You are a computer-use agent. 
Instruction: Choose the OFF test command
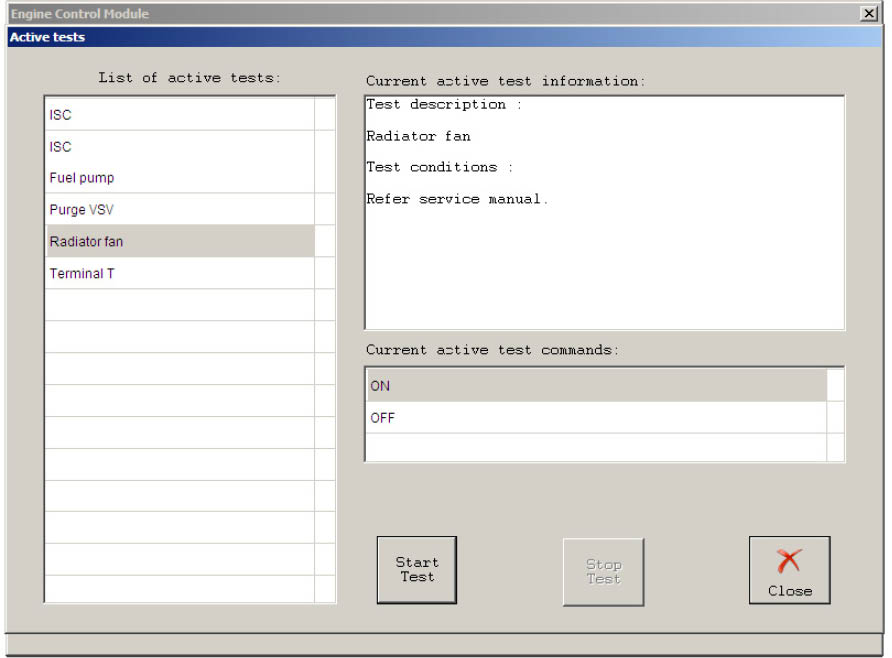click(x=596, y=418)
